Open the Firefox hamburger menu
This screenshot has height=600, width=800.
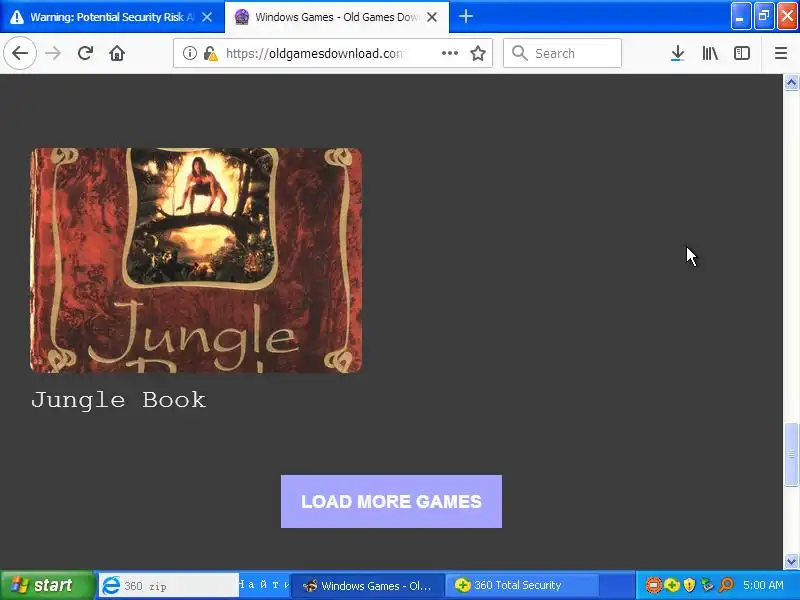pos(781,53)
